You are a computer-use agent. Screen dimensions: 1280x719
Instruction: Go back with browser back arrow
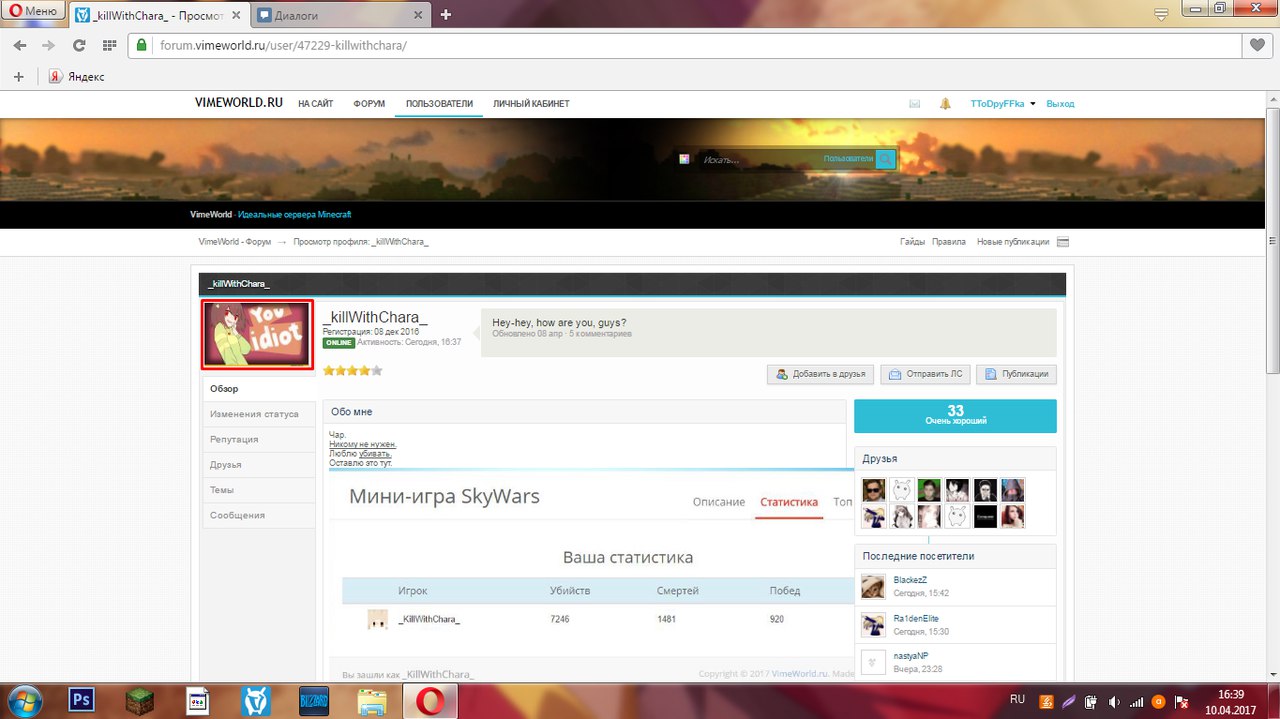(x=20, y=45)
